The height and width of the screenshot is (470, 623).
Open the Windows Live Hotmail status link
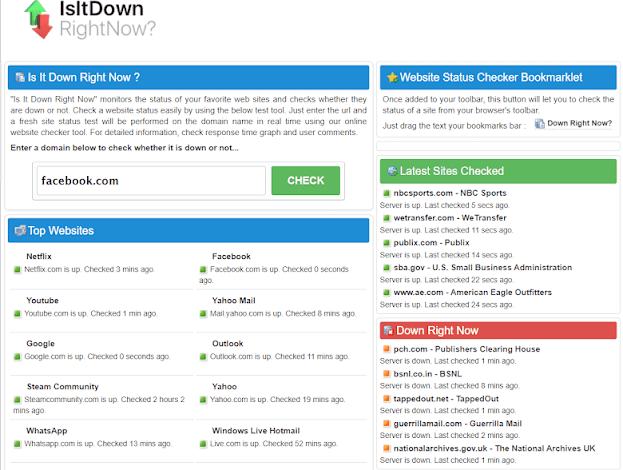(256, 431)
